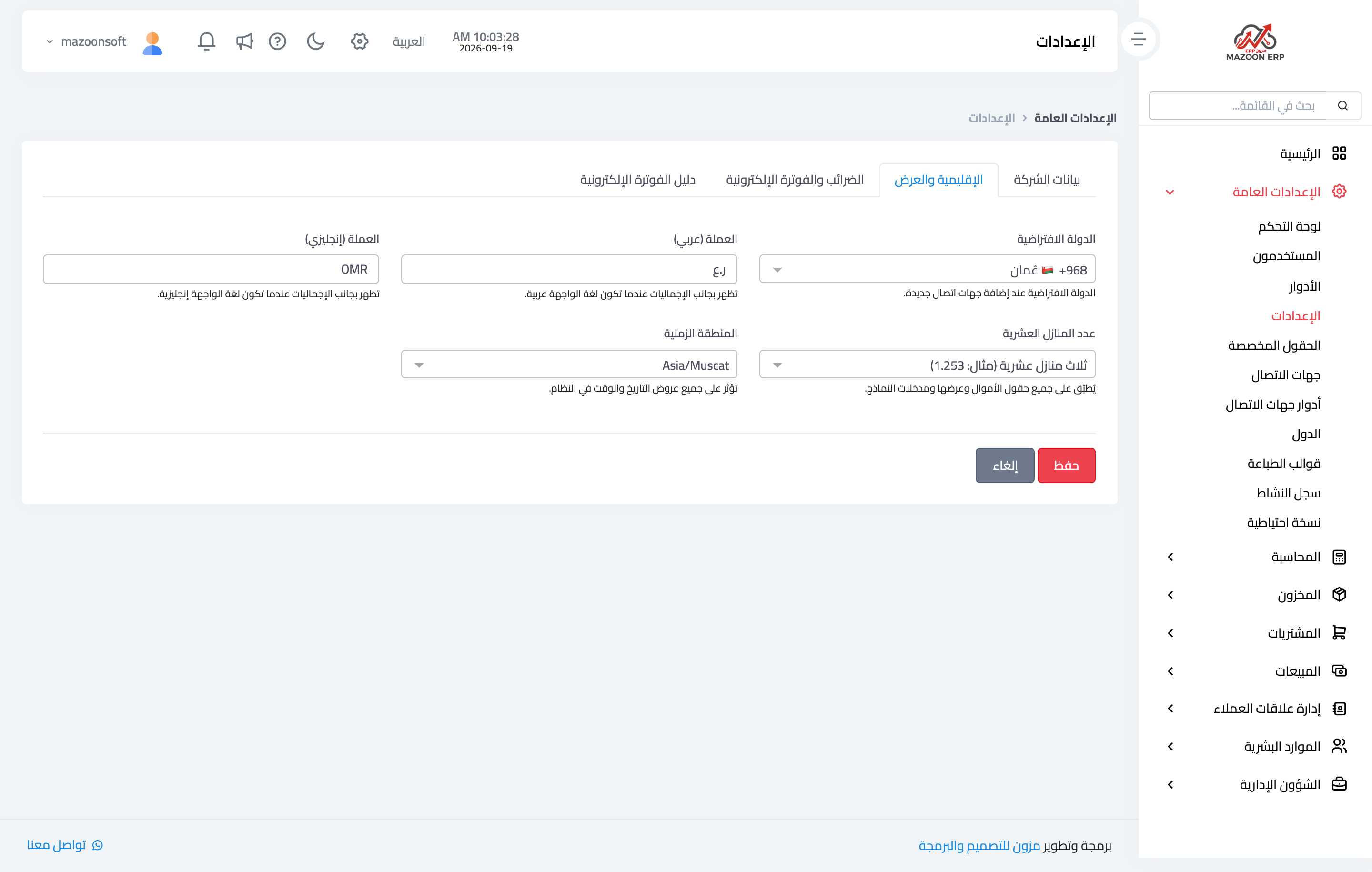The height and width of the screenshot is (872, 1372).
Task: Toggle dark mode with moon icon
Action: 316,41
